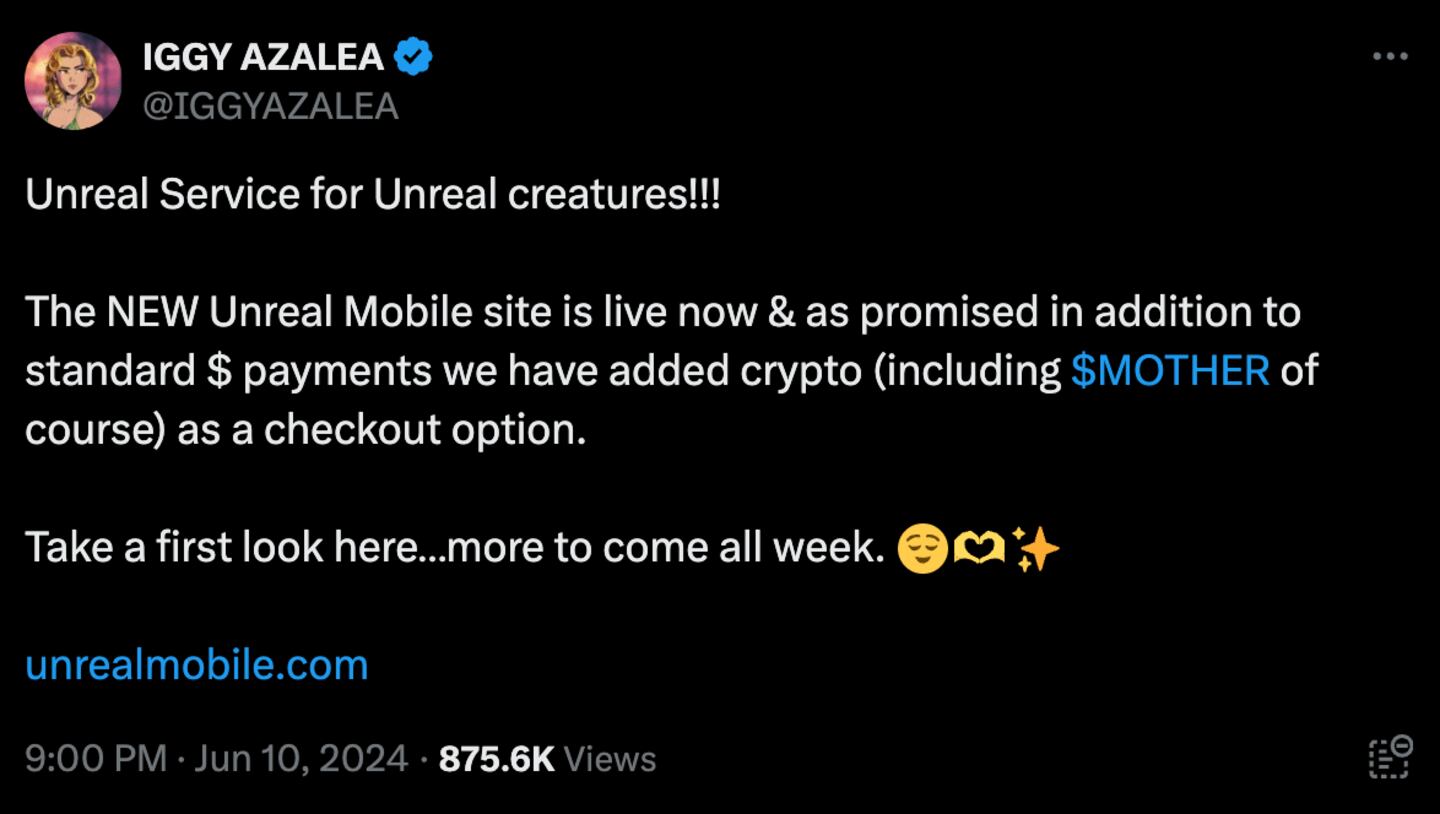The image size is (1440, 814).
Task: Open Iggy Azalea's profile avatar
Action: point(73,81)
